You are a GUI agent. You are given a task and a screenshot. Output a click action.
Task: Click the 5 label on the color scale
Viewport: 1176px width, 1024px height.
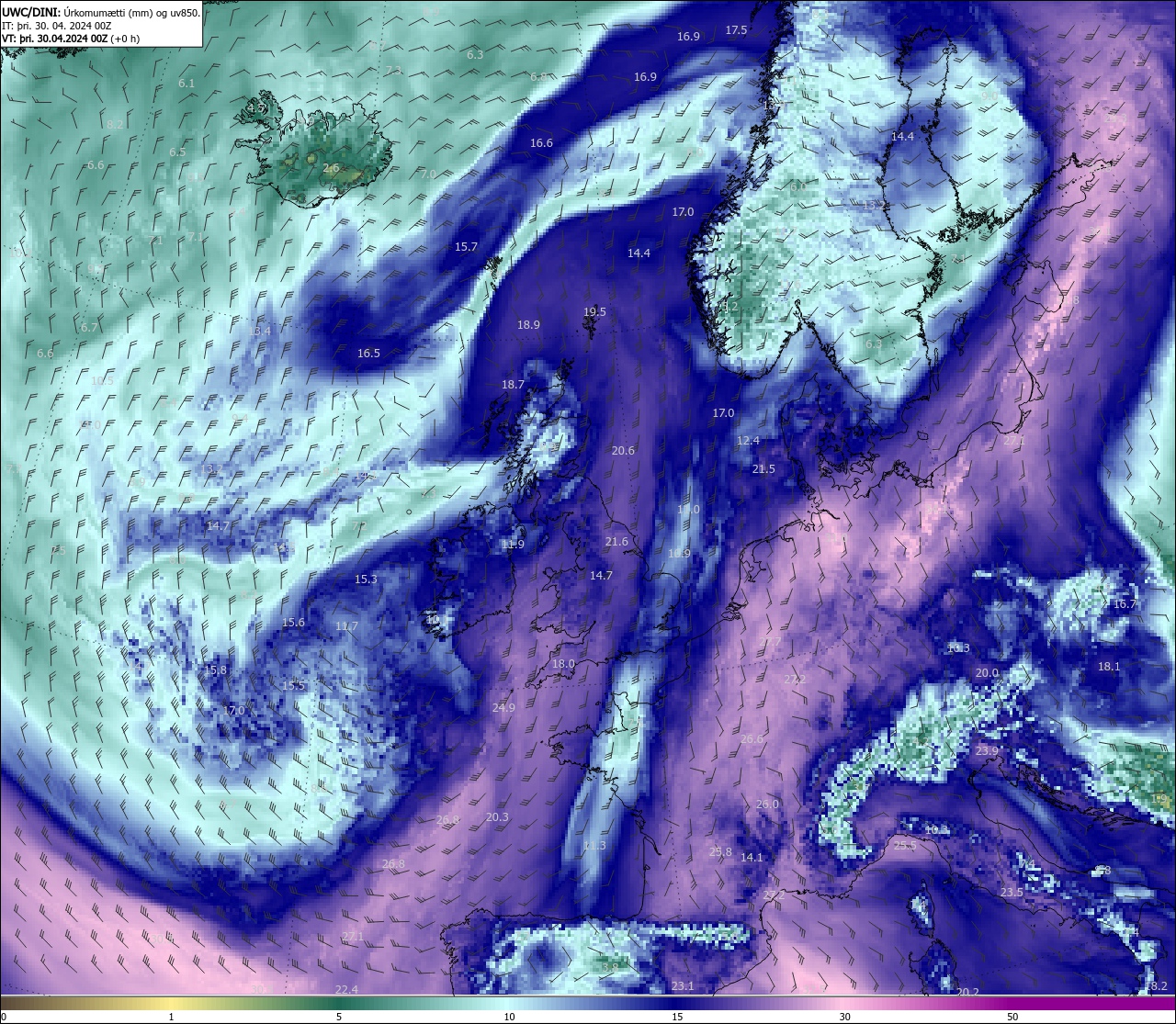339,1017
